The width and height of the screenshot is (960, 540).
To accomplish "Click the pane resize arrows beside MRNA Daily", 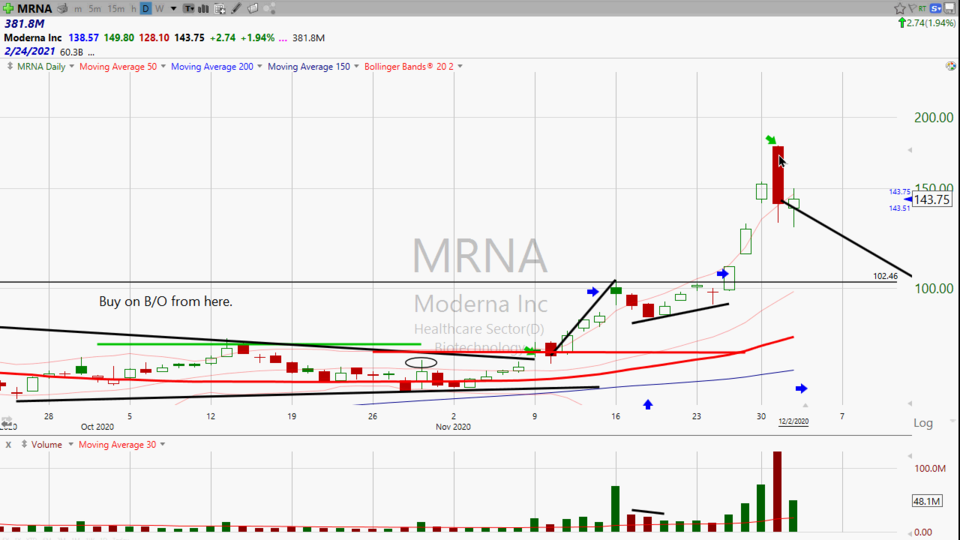I will pos(9,66).
